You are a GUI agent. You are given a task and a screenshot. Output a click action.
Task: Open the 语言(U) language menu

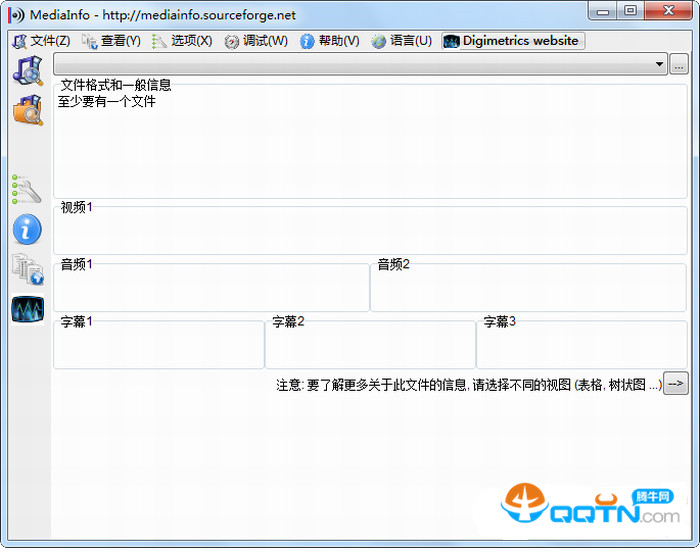pos(401,41)
